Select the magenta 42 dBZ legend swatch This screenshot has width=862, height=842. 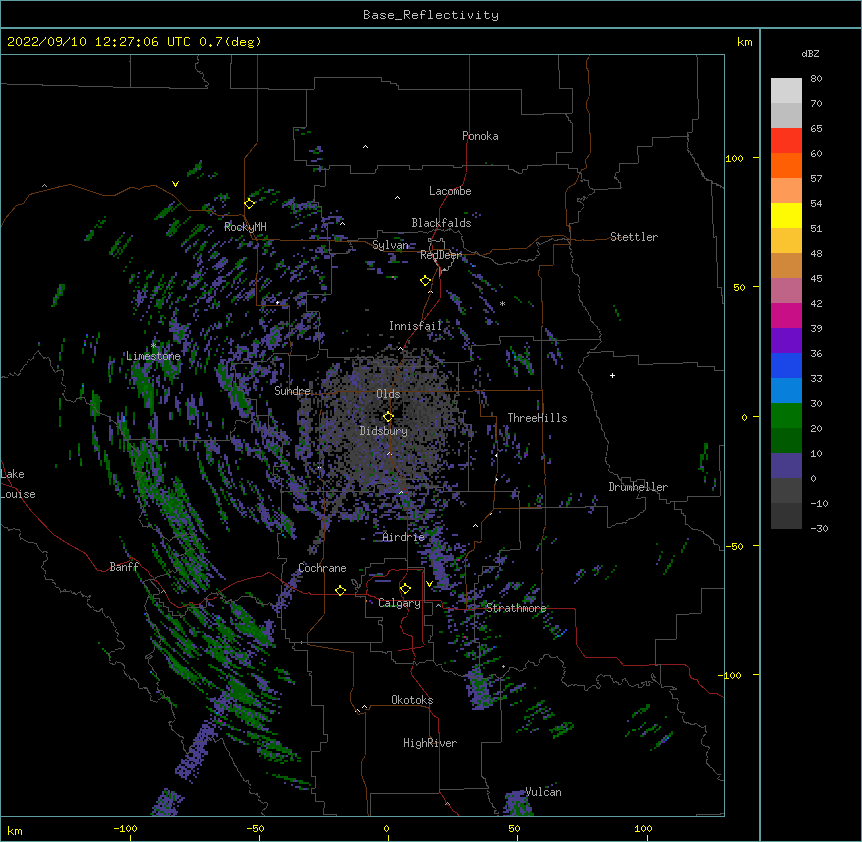786,315
